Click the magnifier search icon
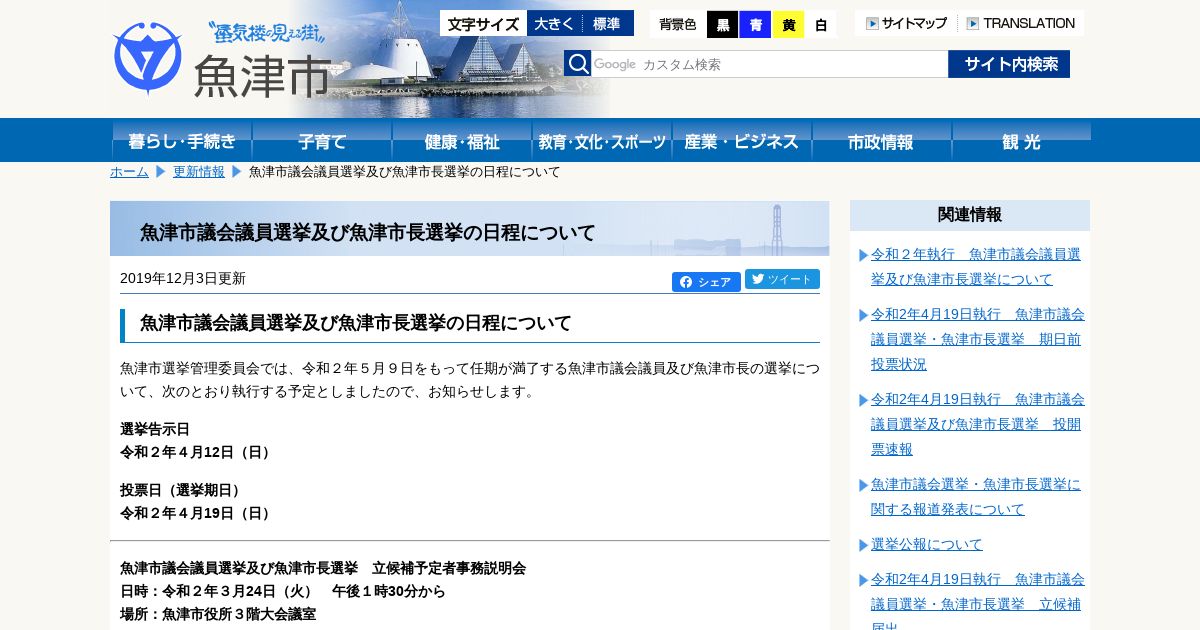The height and width of the screenshot is (630, 1200). [577, 64]
